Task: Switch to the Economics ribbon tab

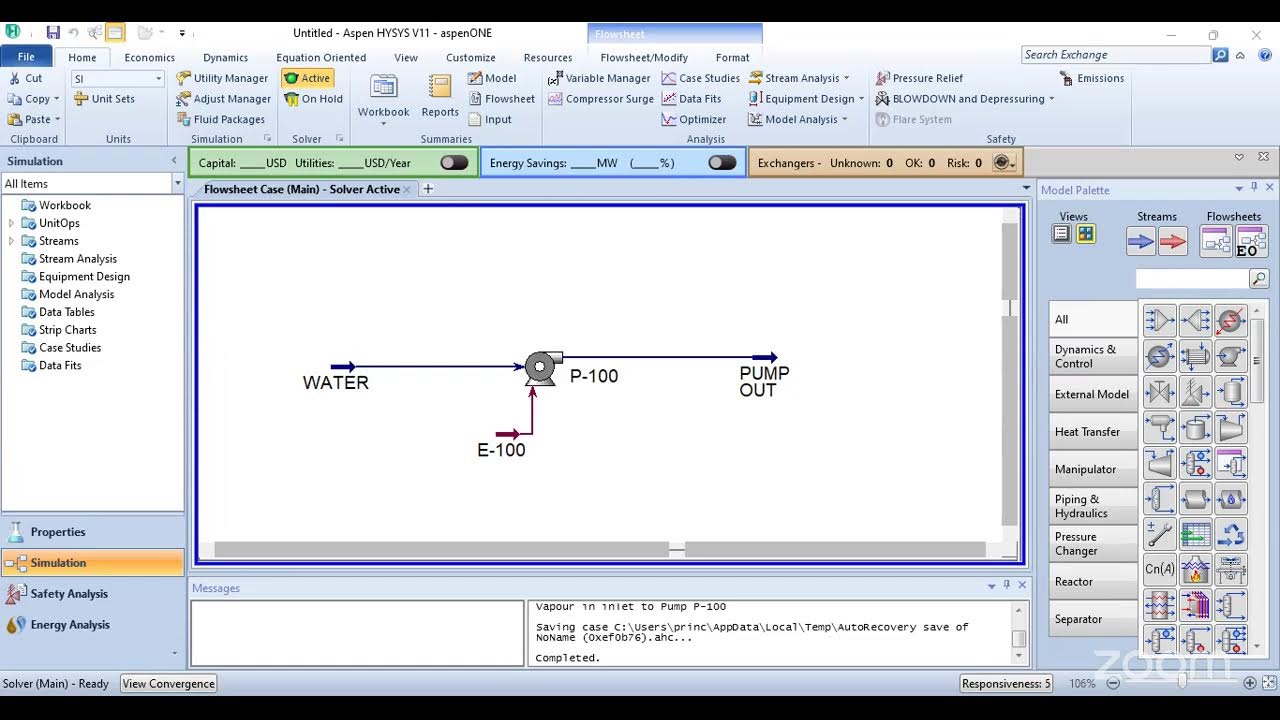Action: 149,57
